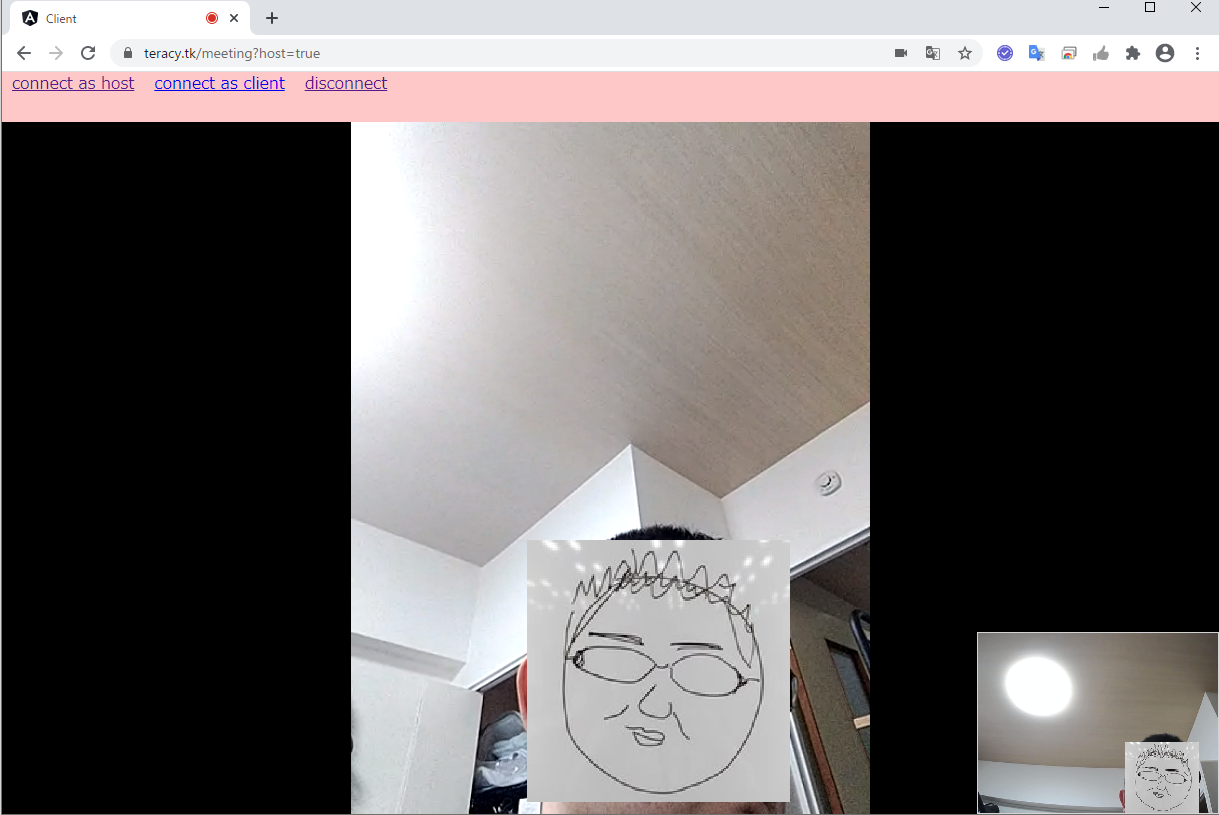
Task: Bookmark the page using the star icon
Action: pos(965,52)
